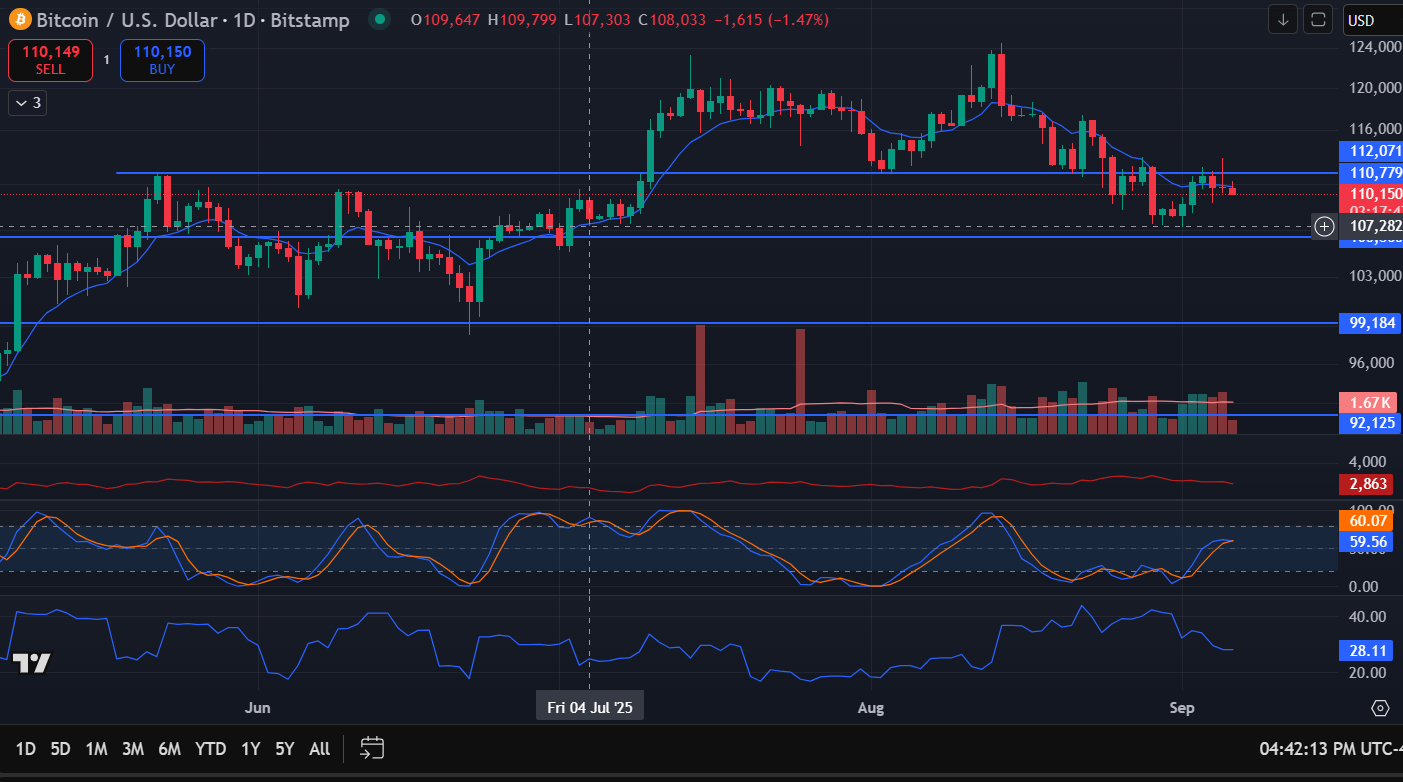Select the 5D time range
The height and width of the screenshot is (782, 1403).
[x=60, y=748]
